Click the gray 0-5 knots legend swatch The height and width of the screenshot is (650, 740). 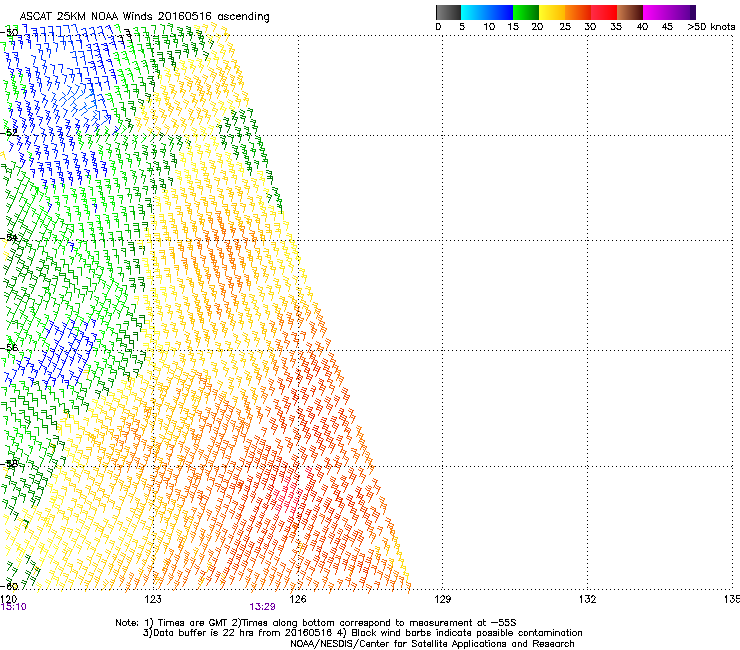tap(448, 12)
